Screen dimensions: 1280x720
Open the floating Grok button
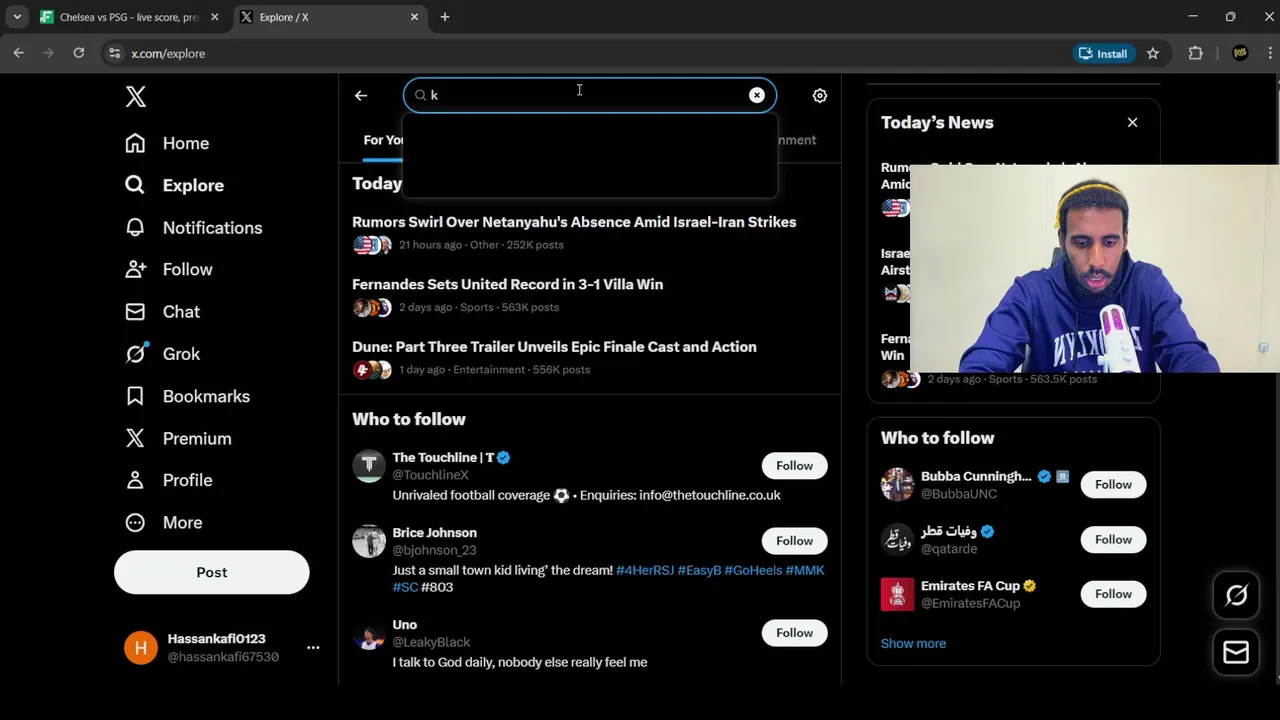point(1236,596)
